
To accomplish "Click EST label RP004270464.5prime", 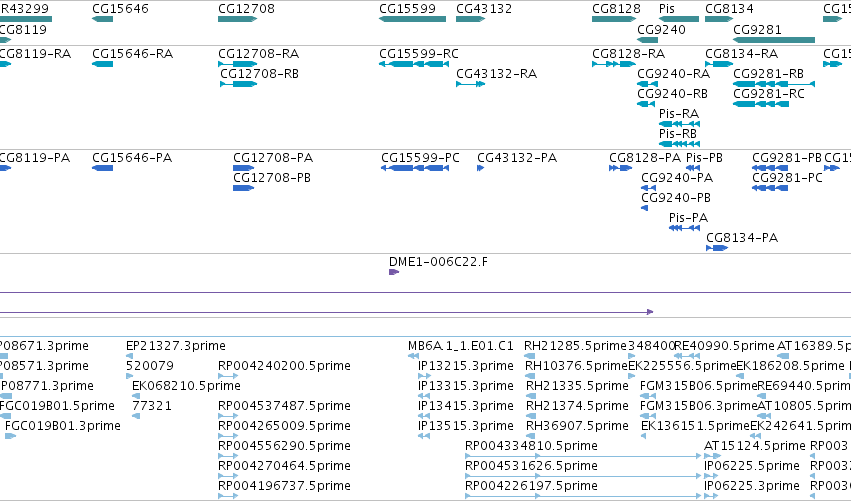I will [x=284, y=466].
